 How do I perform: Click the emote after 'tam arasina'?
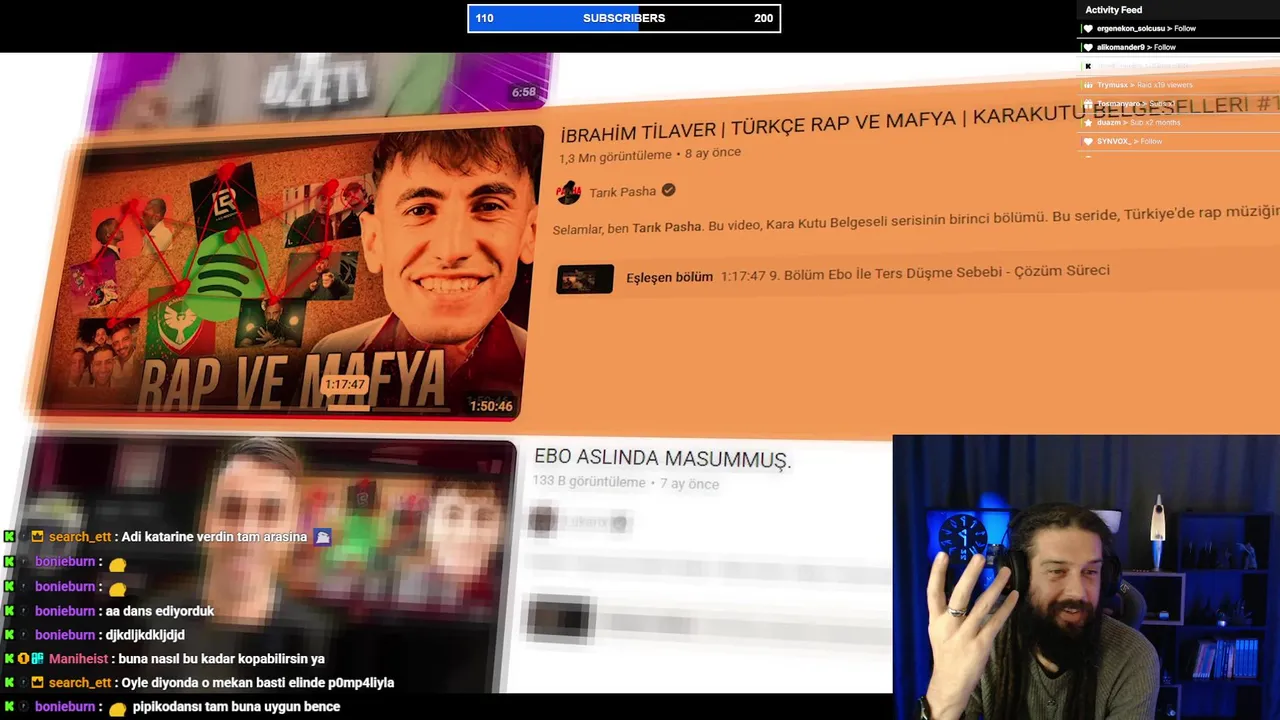322,537
